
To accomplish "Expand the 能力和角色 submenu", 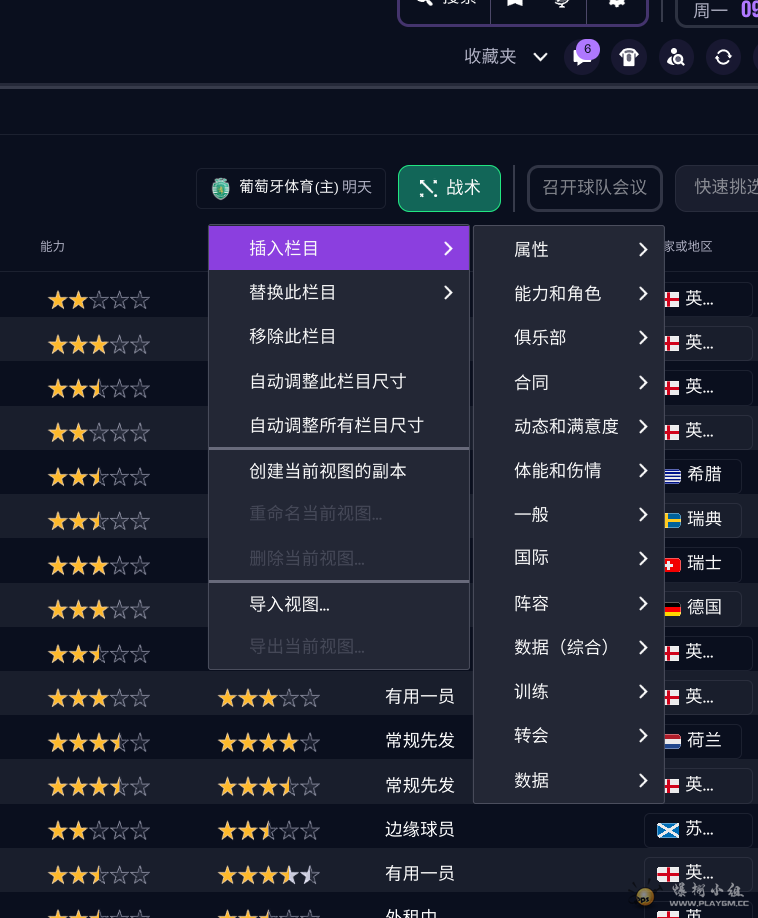I will (568, 293).
